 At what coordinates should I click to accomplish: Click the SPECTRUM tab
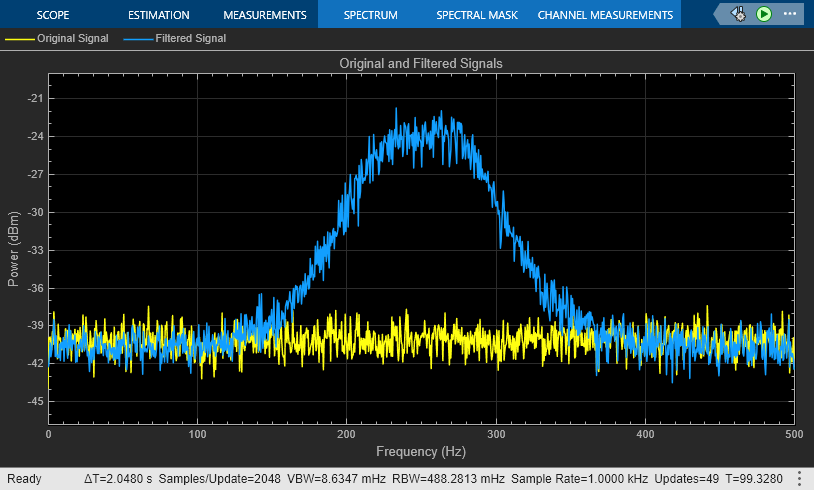[x=370, y=15]
